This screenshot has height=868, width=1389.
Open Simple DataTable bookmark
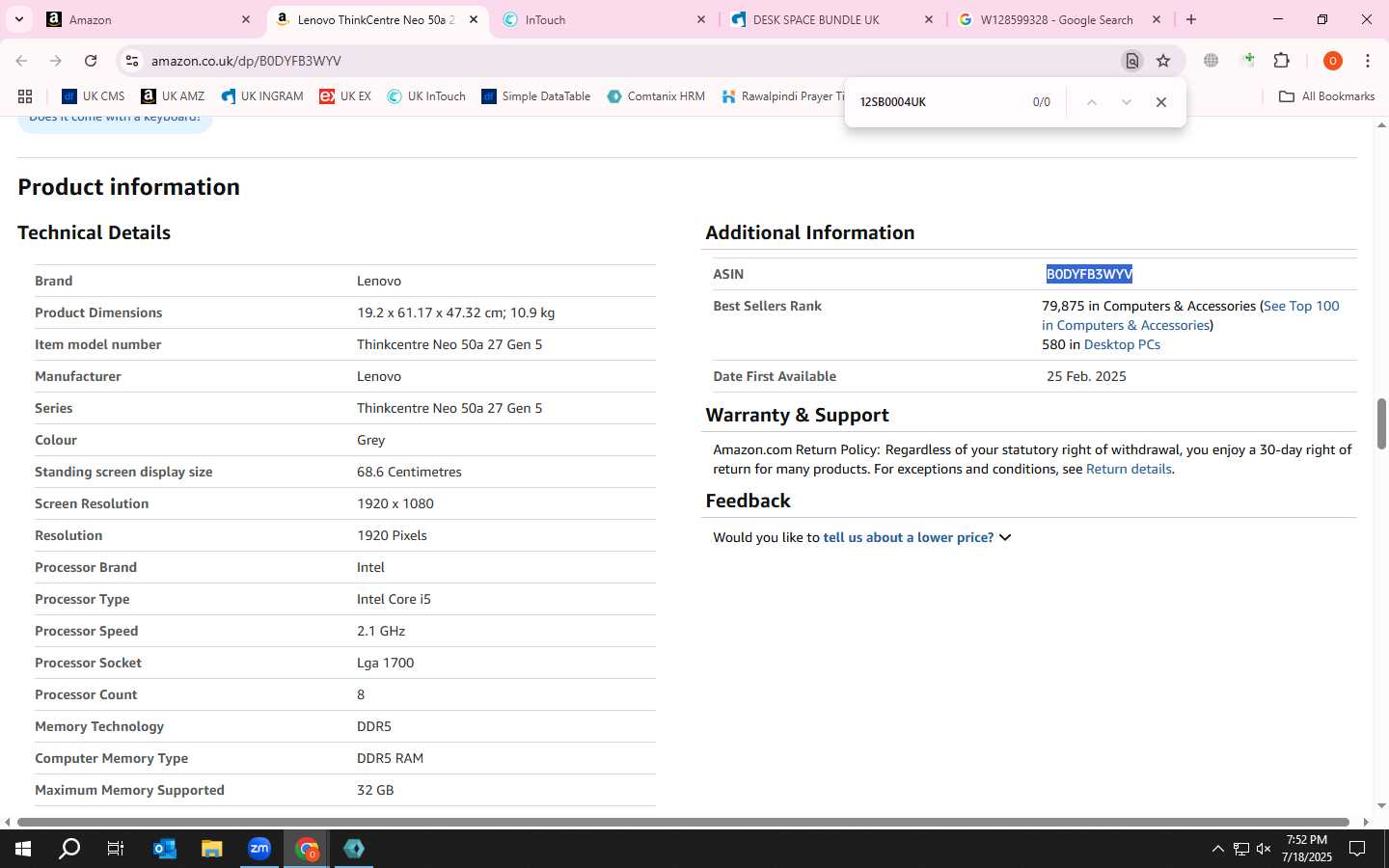[x=536, y=96]
